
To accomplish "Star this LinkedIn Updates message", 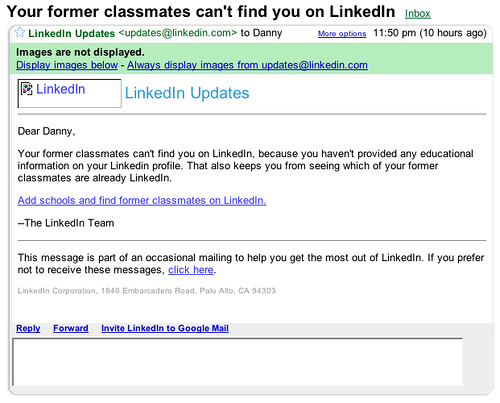I will 20,33.
